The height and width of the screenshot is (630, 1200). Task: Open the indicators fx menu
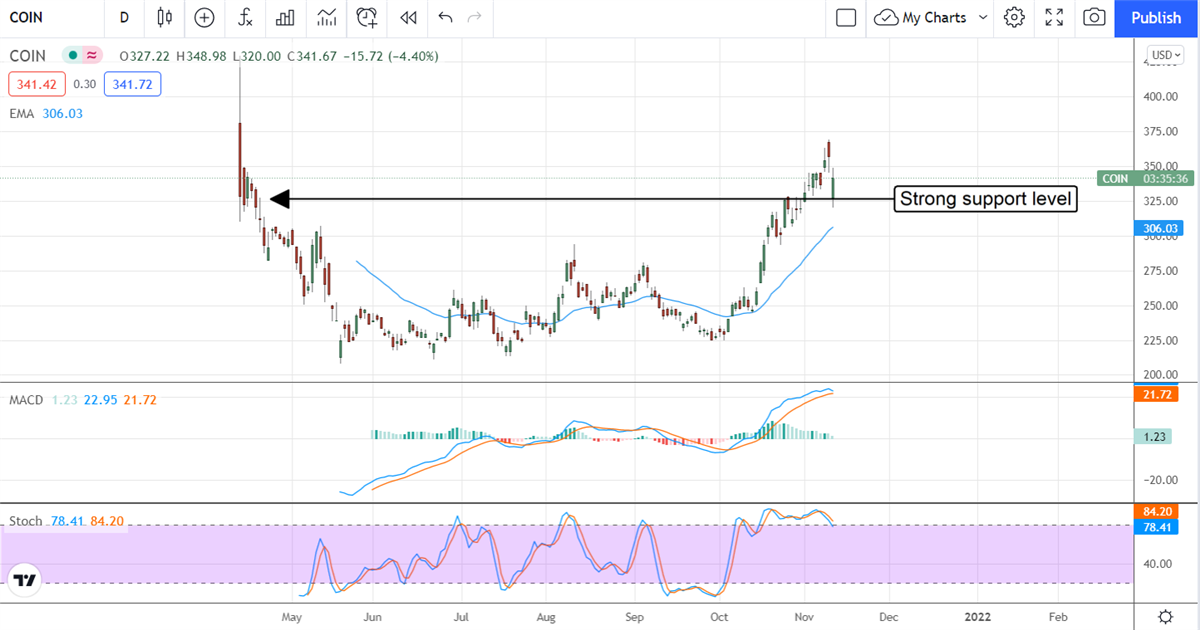point(245,18)
